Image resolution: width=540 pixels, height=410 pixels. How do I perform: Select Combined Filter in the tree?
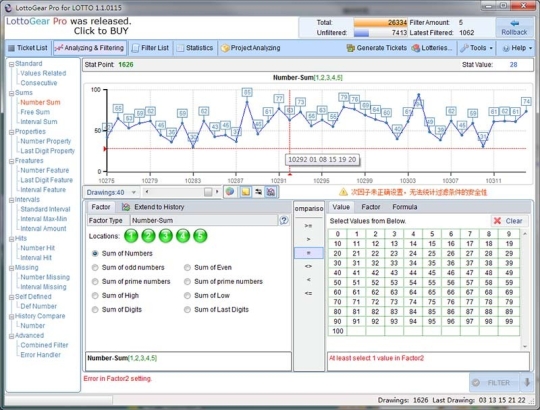pos(44,345)
